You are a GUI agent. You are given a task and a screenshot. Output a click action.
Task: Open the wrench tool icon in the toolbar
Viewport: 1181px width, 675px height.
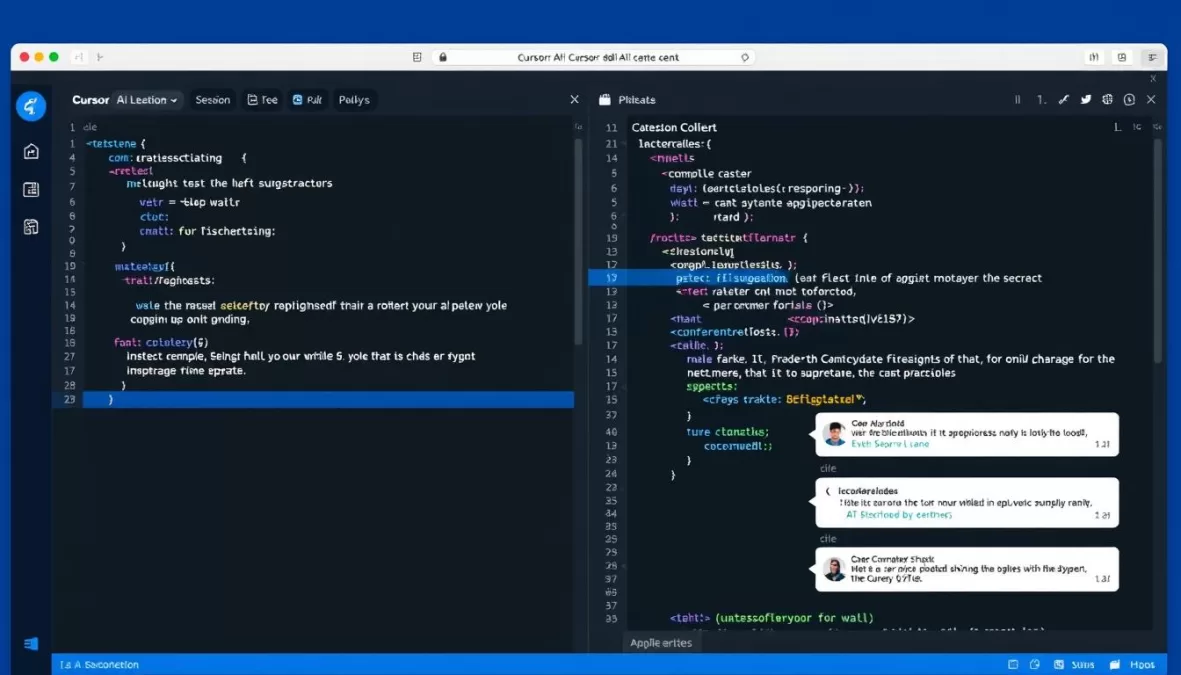[x=1065, y=99]
